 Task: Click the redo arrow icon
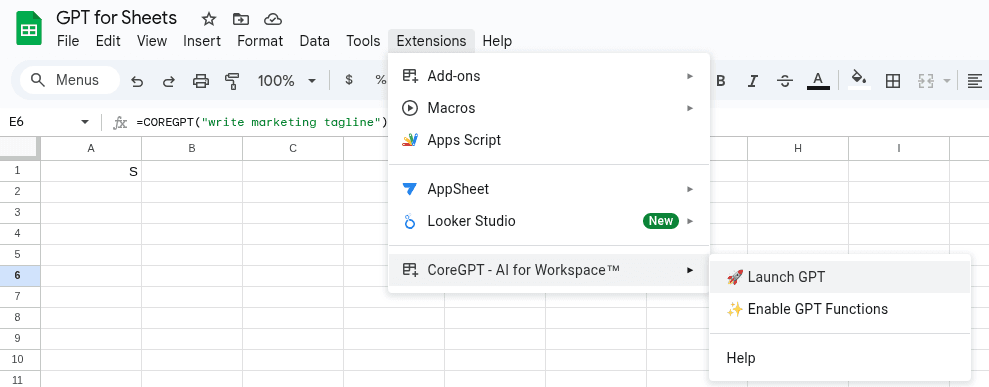point(168,81)
